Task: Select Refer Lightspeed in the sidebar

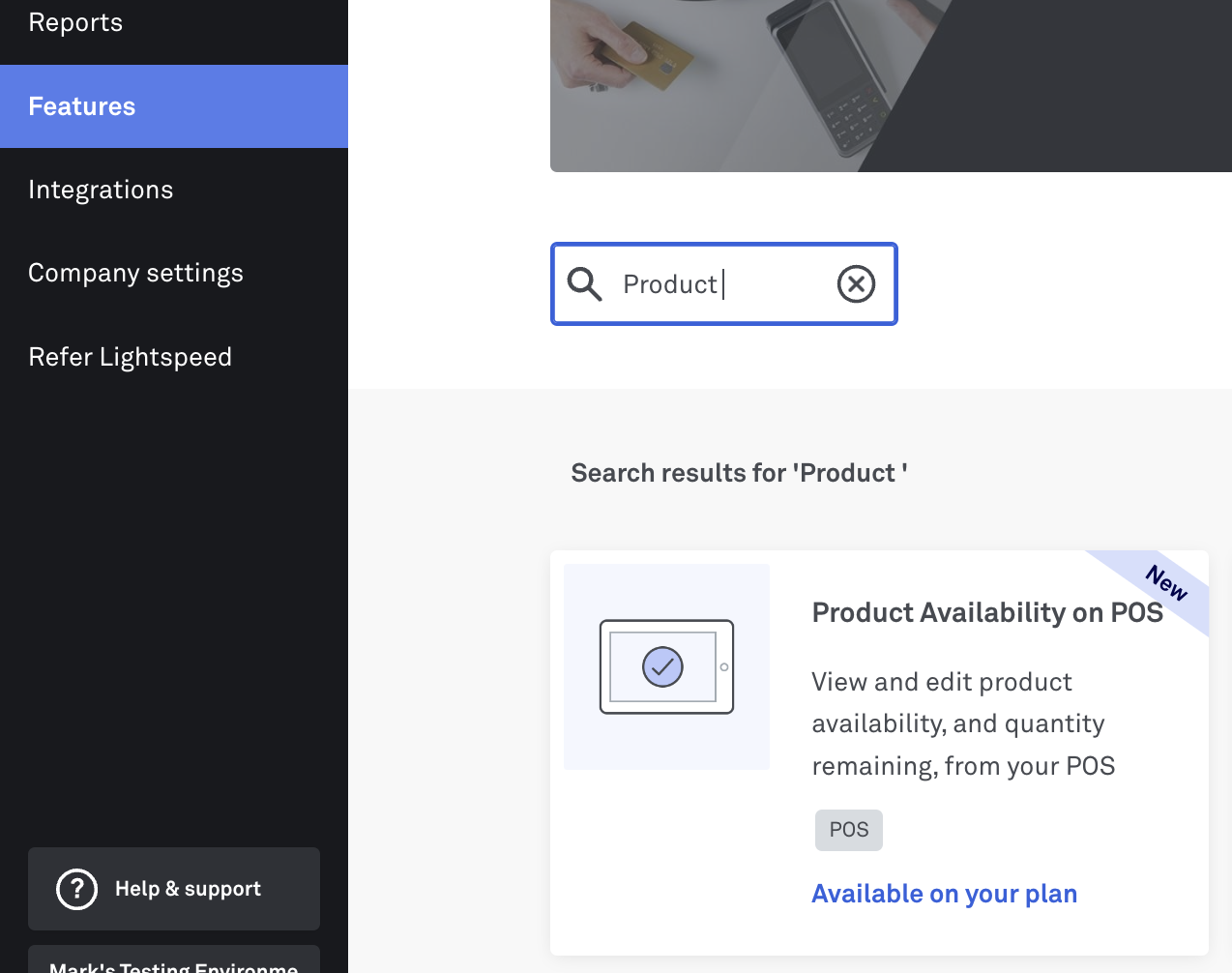Action: coord(130,357)
